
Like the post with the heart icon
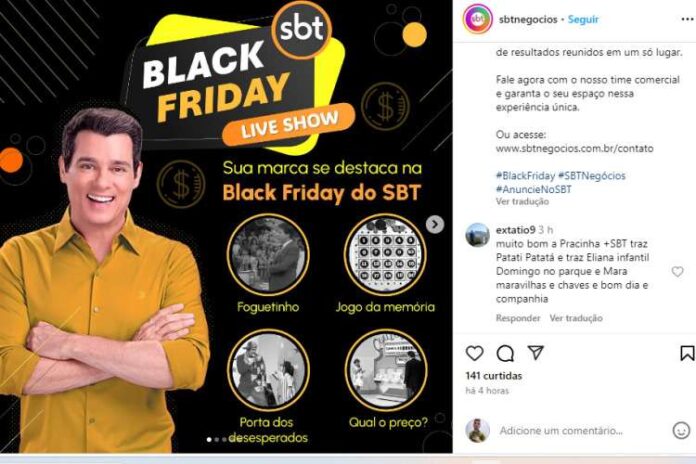click(475, 353)
